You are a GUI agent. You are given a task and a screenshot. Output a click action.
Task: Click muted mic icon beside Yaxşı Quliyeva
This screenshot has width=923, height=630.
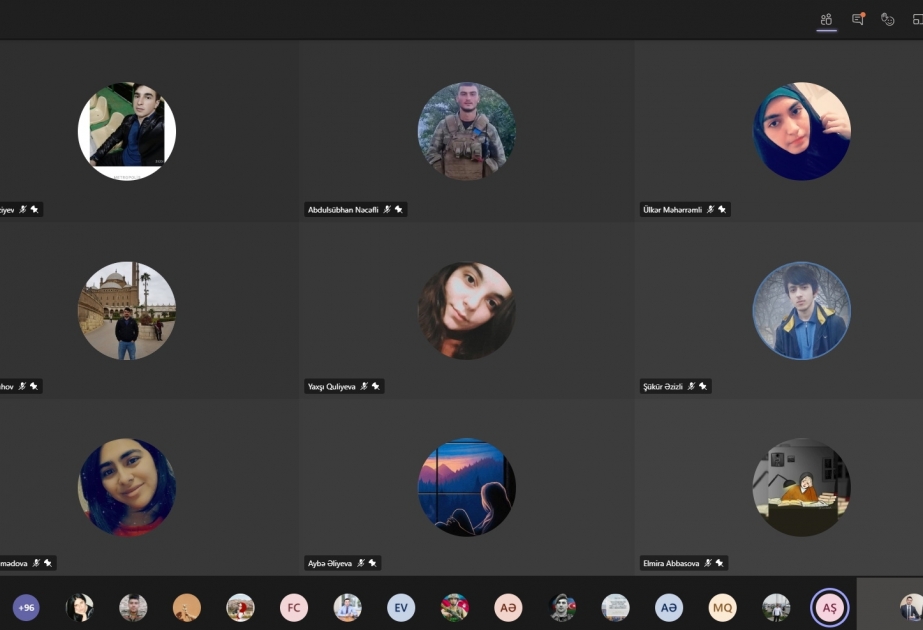pos(364,386)
